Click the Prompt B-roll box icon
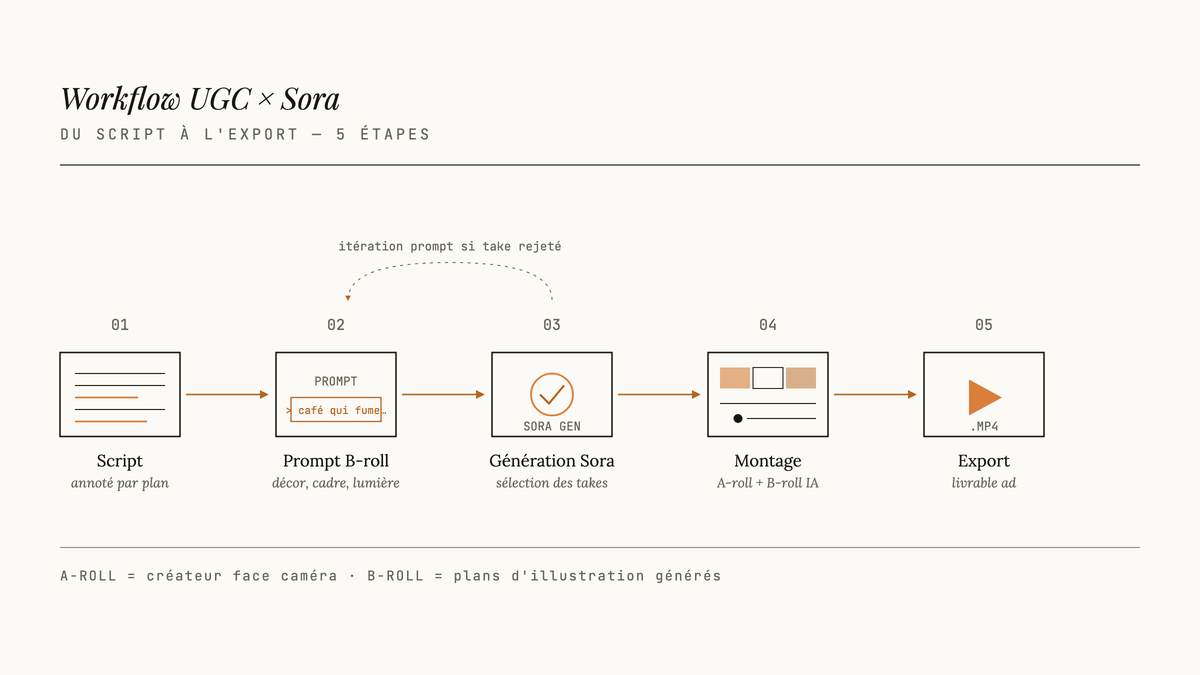Viewport: 1200px width, 675px height. (x=336, y=394)
